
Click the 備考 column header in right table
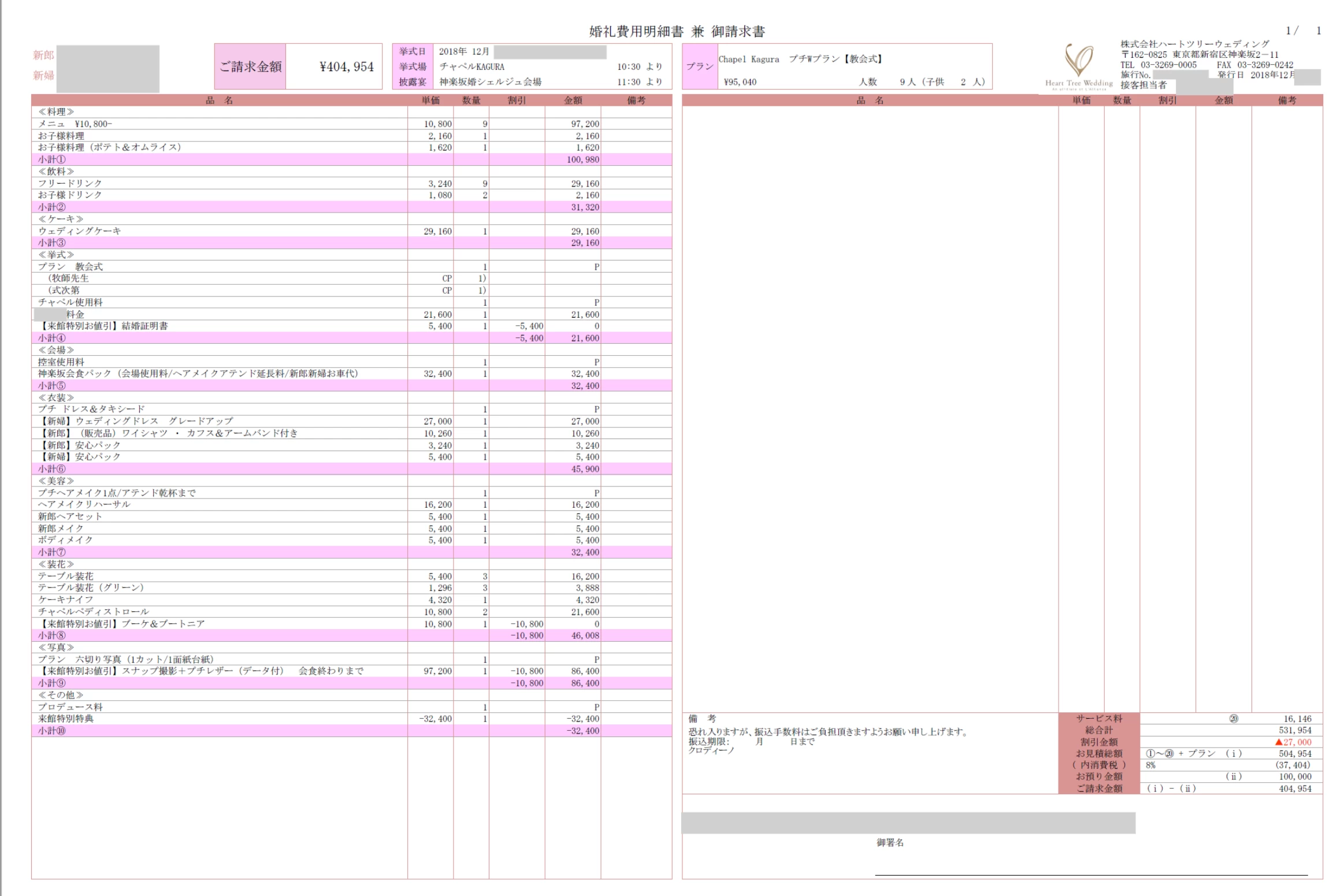tap(1286, 101)
